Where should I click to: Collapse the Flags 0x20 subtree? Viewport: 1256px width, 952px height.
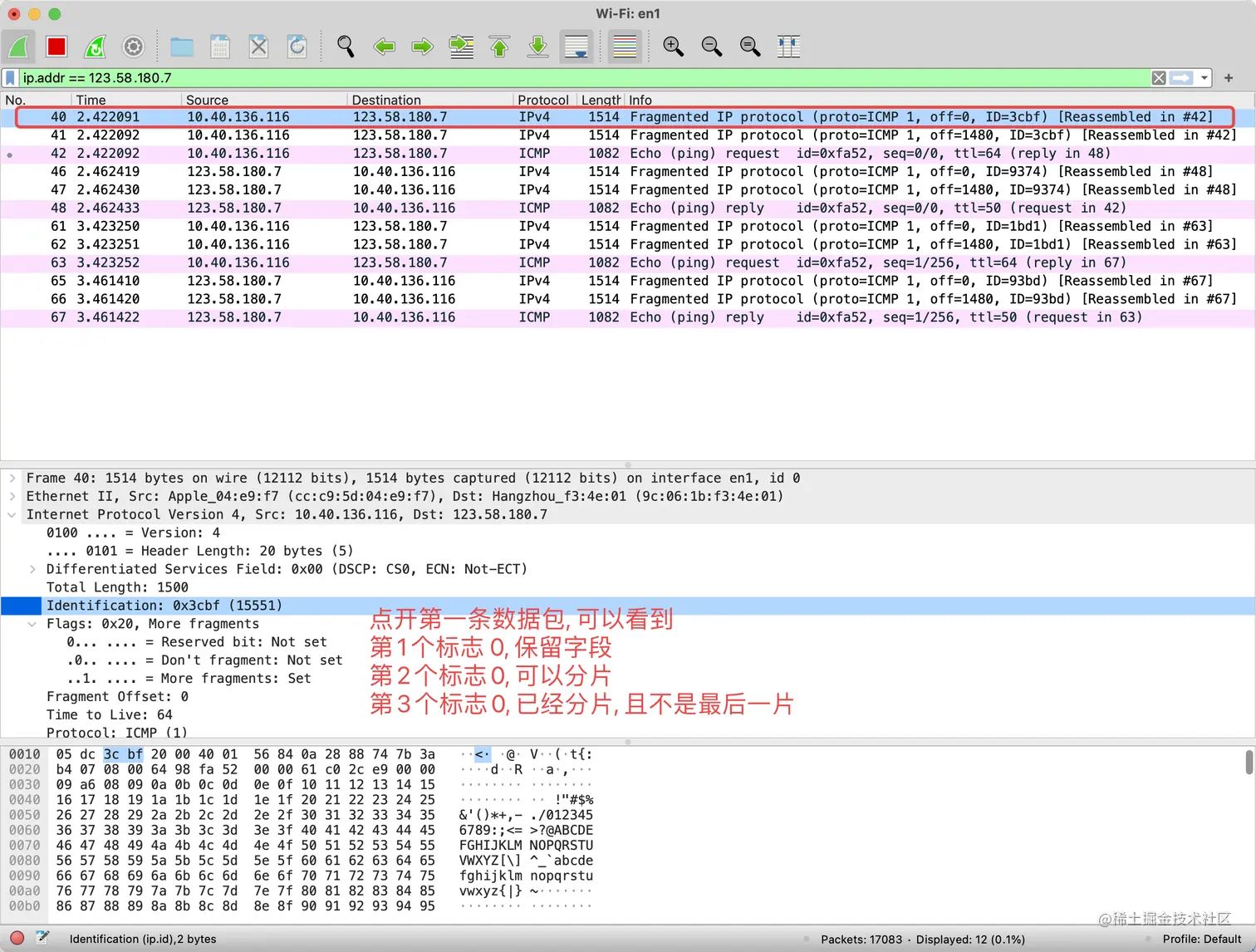(x=32, y=625)
